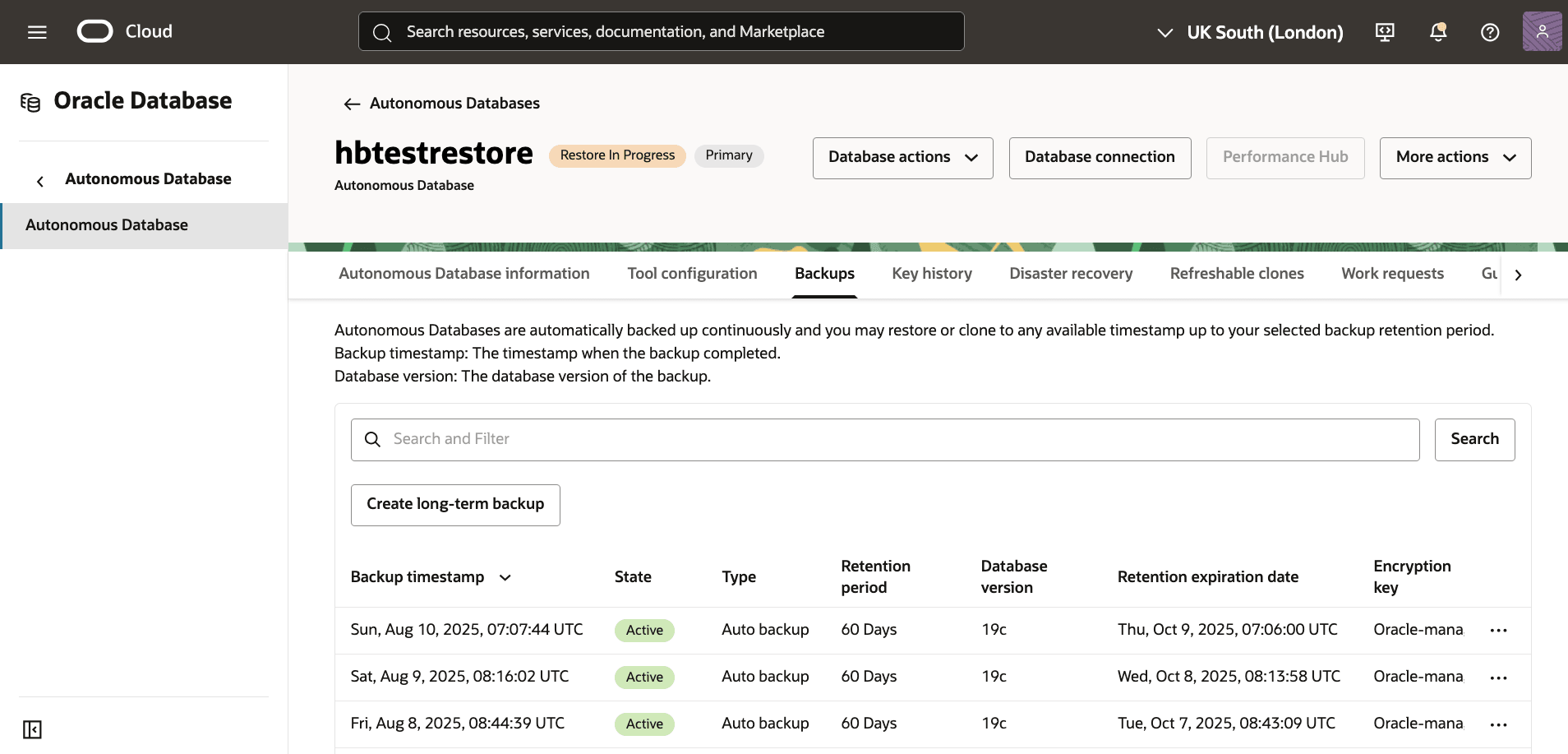Open the help question mark icon
Image resolution: width=1568 pixels, height=754 pixels.
tap(1490, 31)
